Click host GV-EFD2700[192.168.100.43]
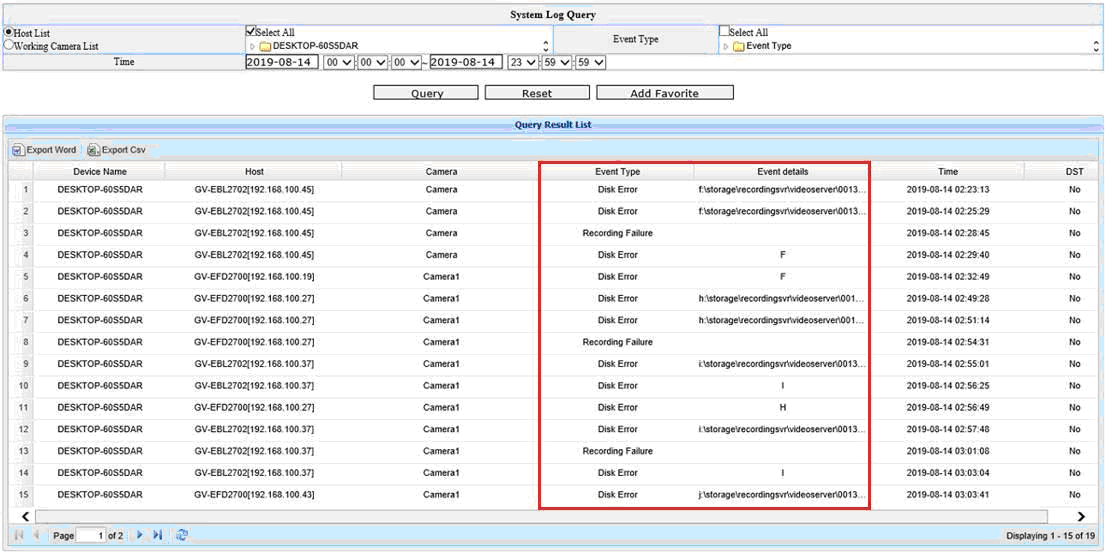This screenshot has height=553, width=1106. [255, 495]
